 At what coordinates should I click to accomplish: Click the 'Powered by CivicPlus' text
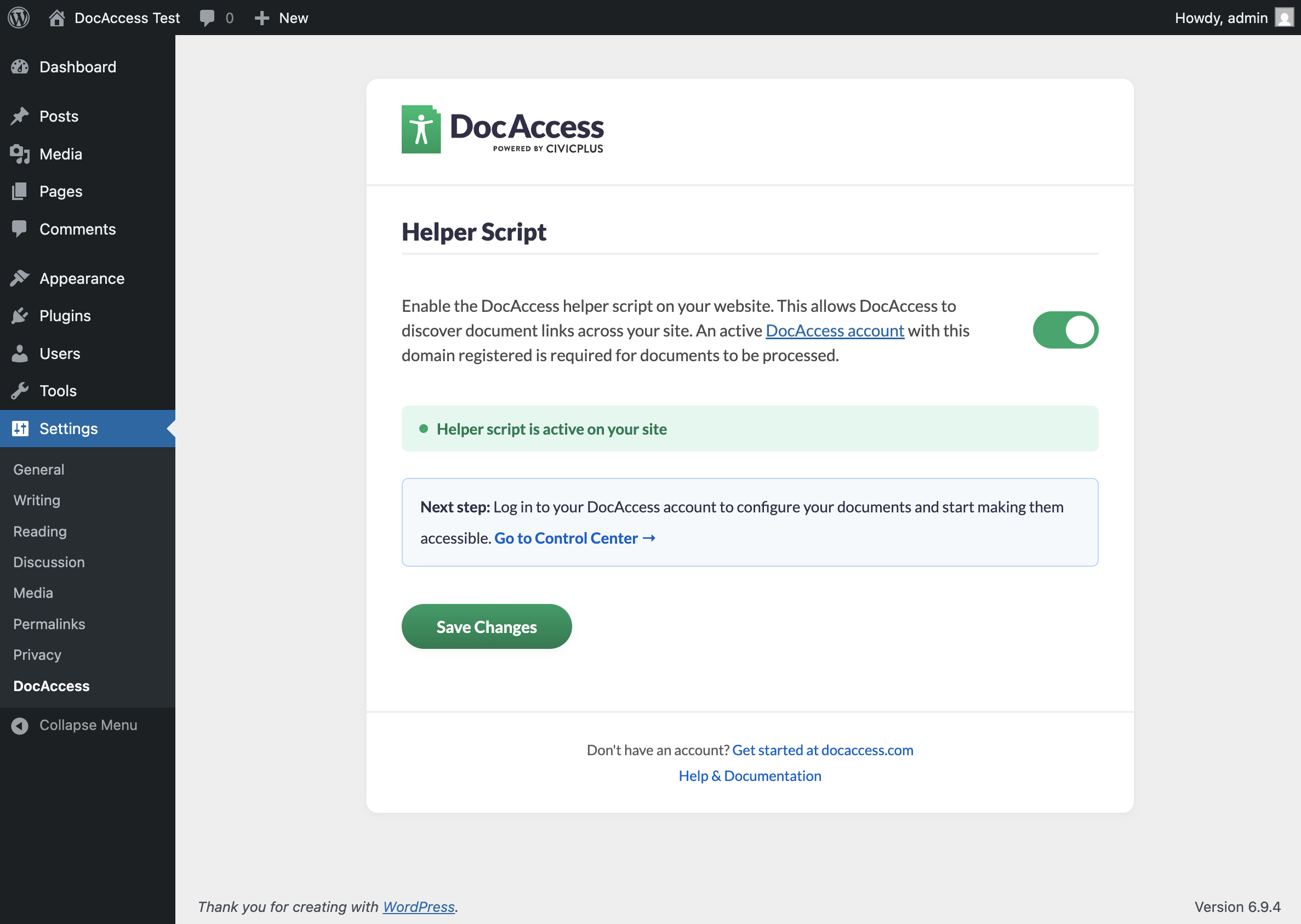coord(548,149)
